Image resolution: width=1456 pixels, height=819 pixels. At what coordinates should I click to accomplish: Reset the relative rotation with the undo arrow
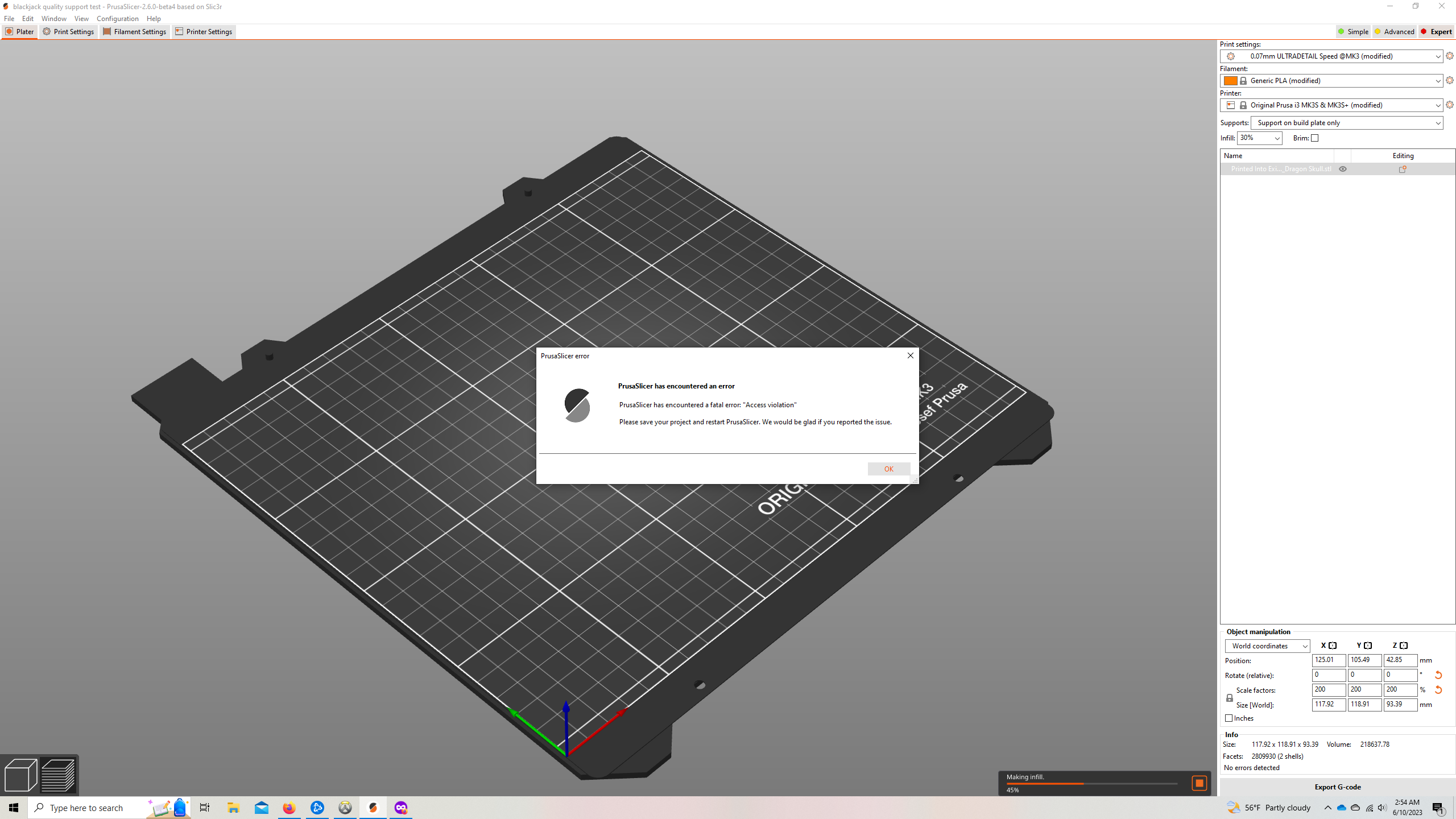(1438, 675)
